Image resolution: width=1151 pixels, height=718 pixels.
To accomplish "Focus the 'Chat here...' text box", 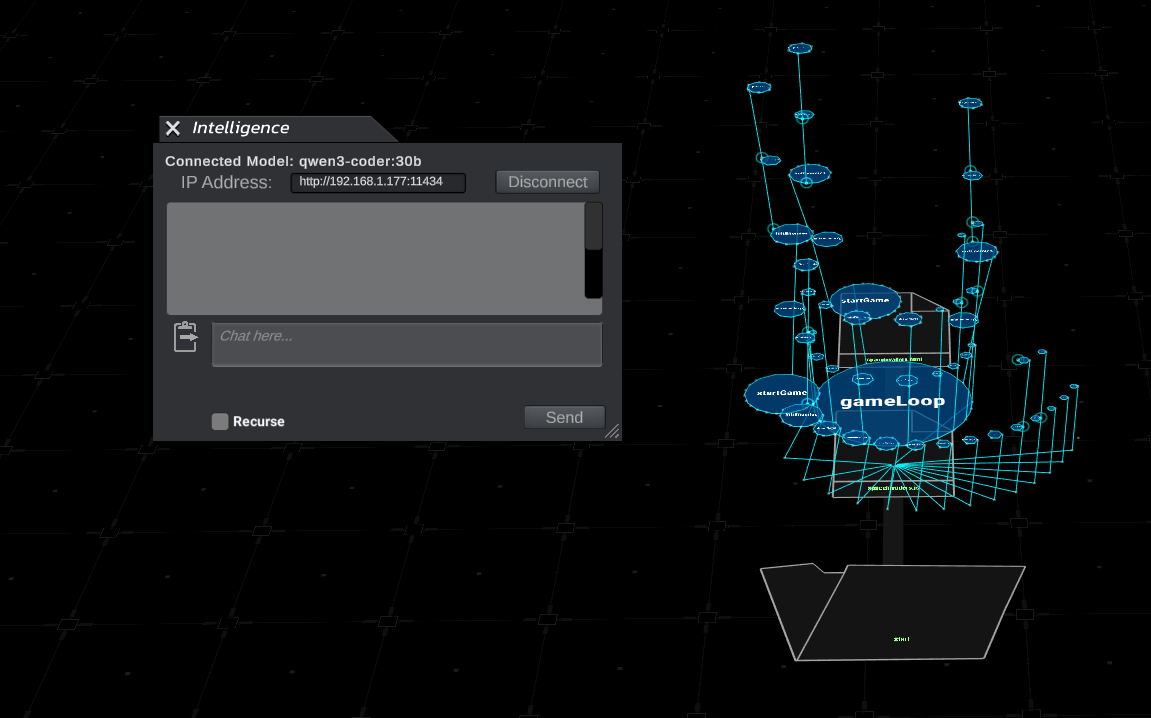I will click(x=407, y=344).
